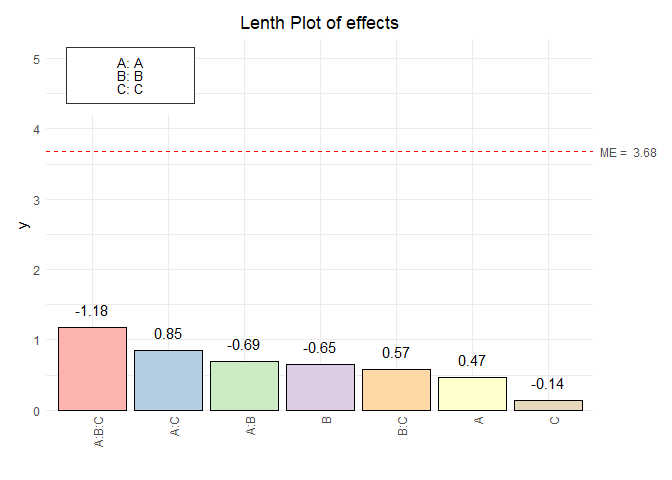This screenshot has height=480, width=672.
Task: Click the y-axis title 'y'
Action: [x=25, y=224]
